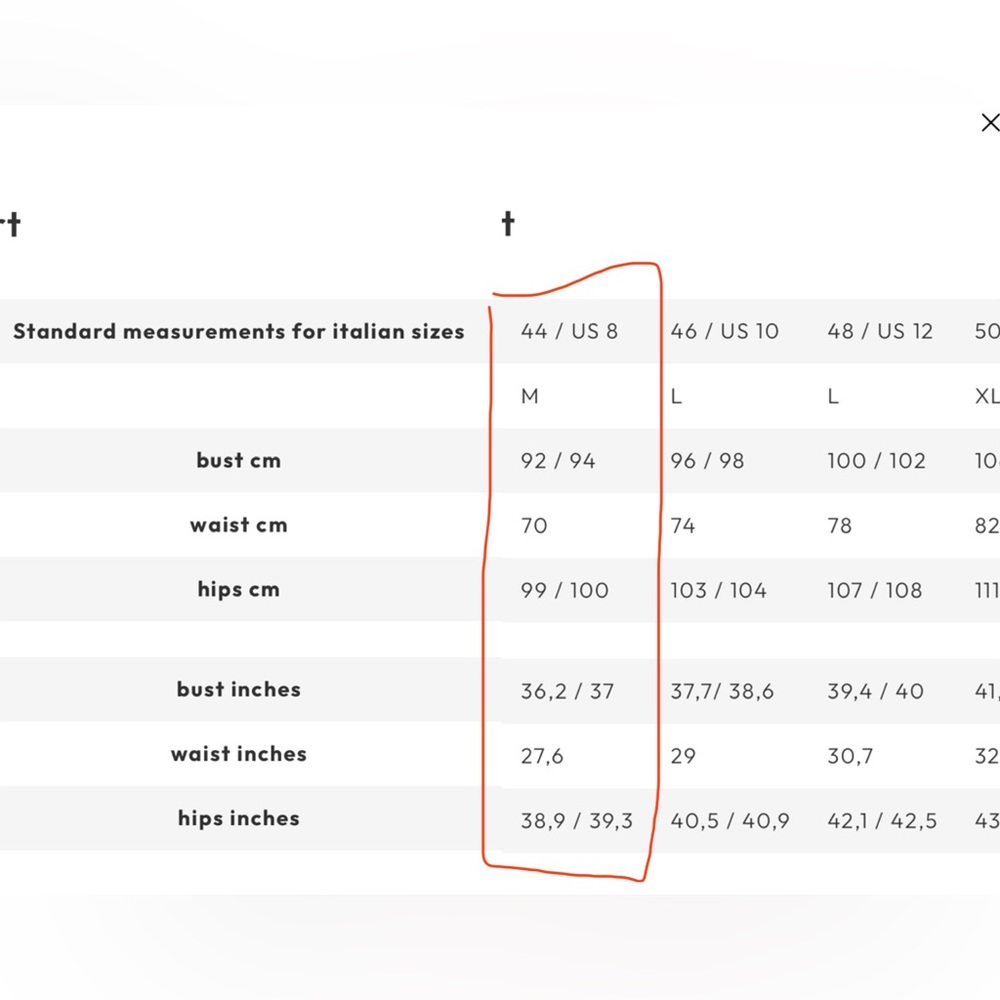
Task: Click the 100 / 102 bust cm value
Action: [876, 461]
